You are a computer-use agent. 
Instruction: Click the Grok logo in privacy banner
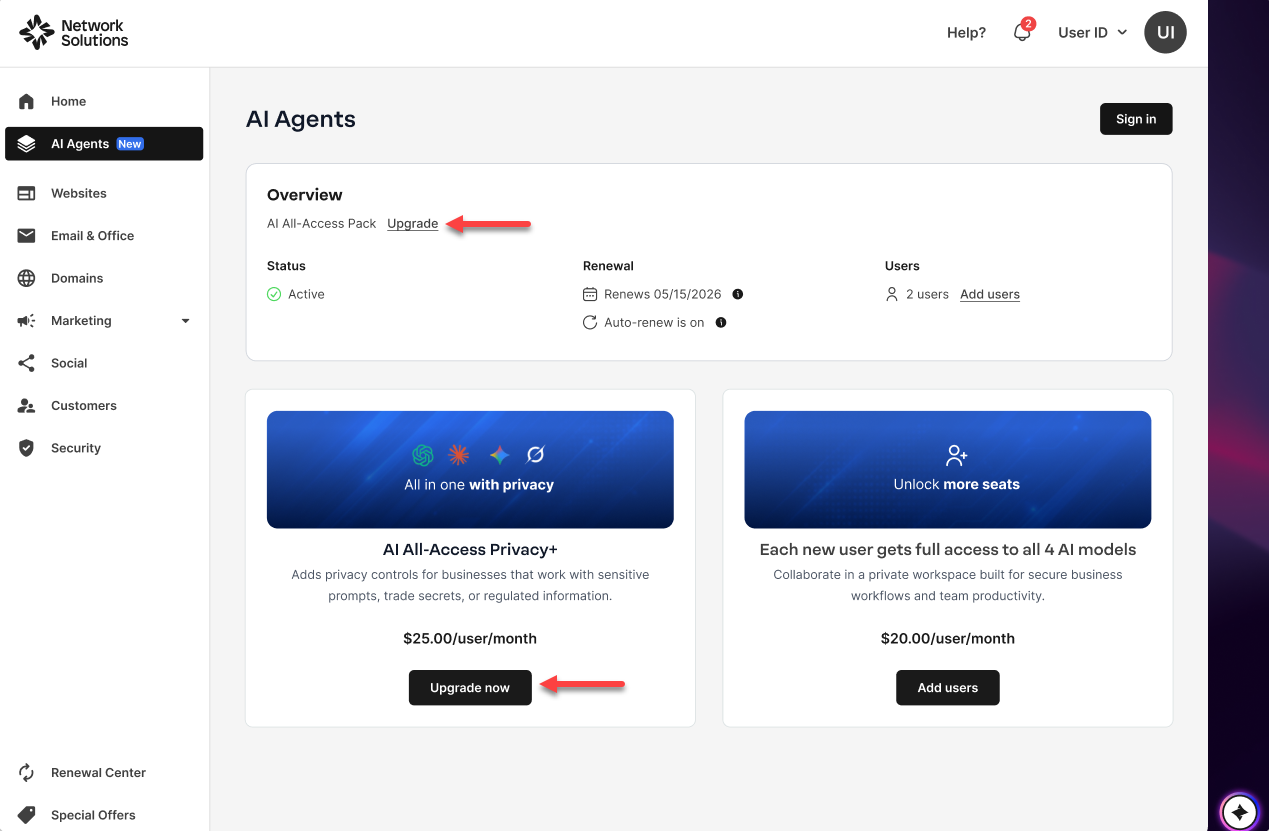click(x=535, y=455)
